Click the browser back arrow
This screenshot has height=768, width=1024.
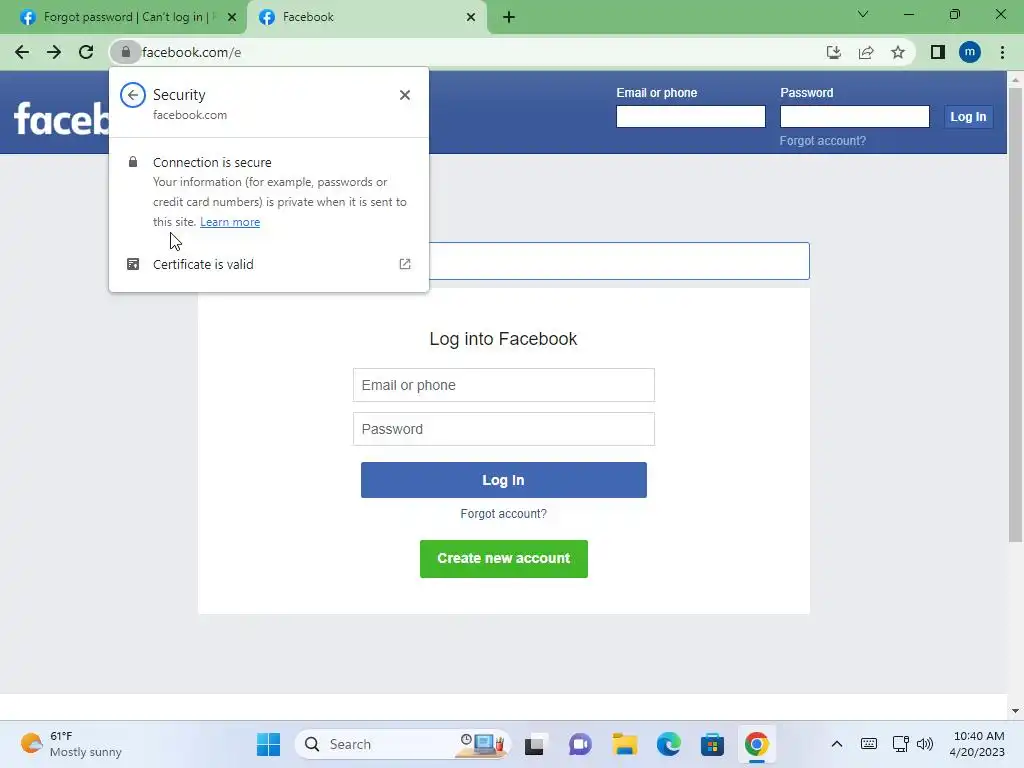point(22,52)
